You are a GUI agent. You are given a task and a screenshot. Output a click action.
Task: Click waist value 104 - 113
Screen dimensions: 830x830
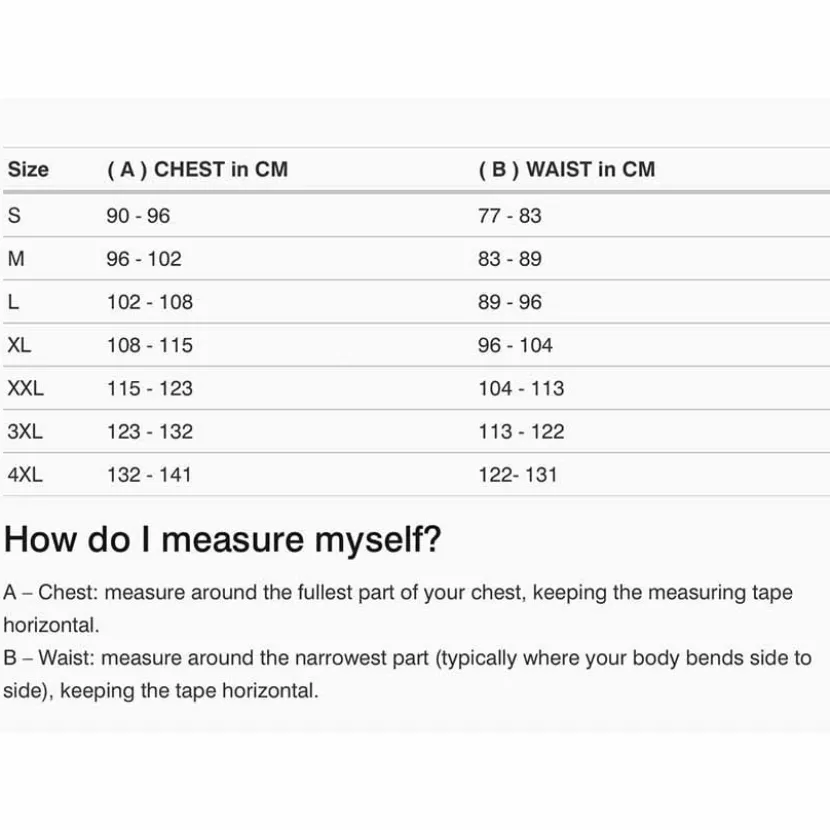click(521, 388)
